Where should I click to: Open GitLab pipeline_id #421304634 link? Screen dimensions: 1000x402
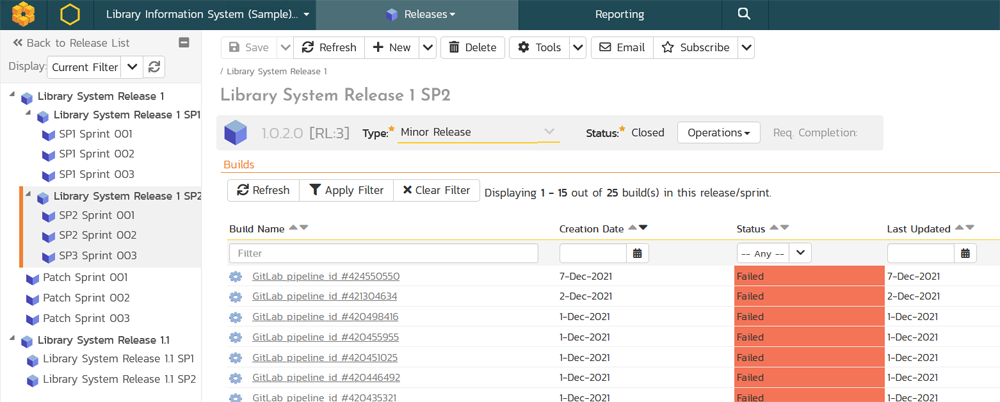pos(325,296)
